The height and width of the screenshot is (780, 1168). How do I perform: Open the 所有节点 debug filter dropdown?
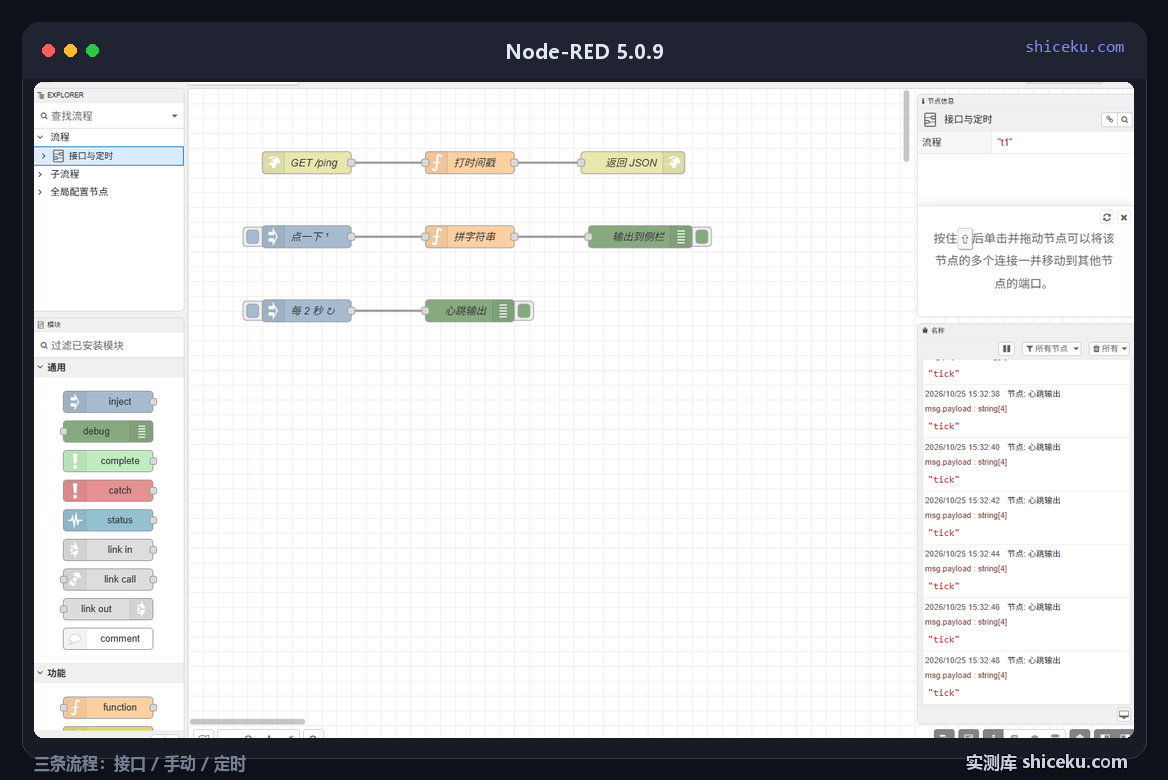(x=1051, y=349)
